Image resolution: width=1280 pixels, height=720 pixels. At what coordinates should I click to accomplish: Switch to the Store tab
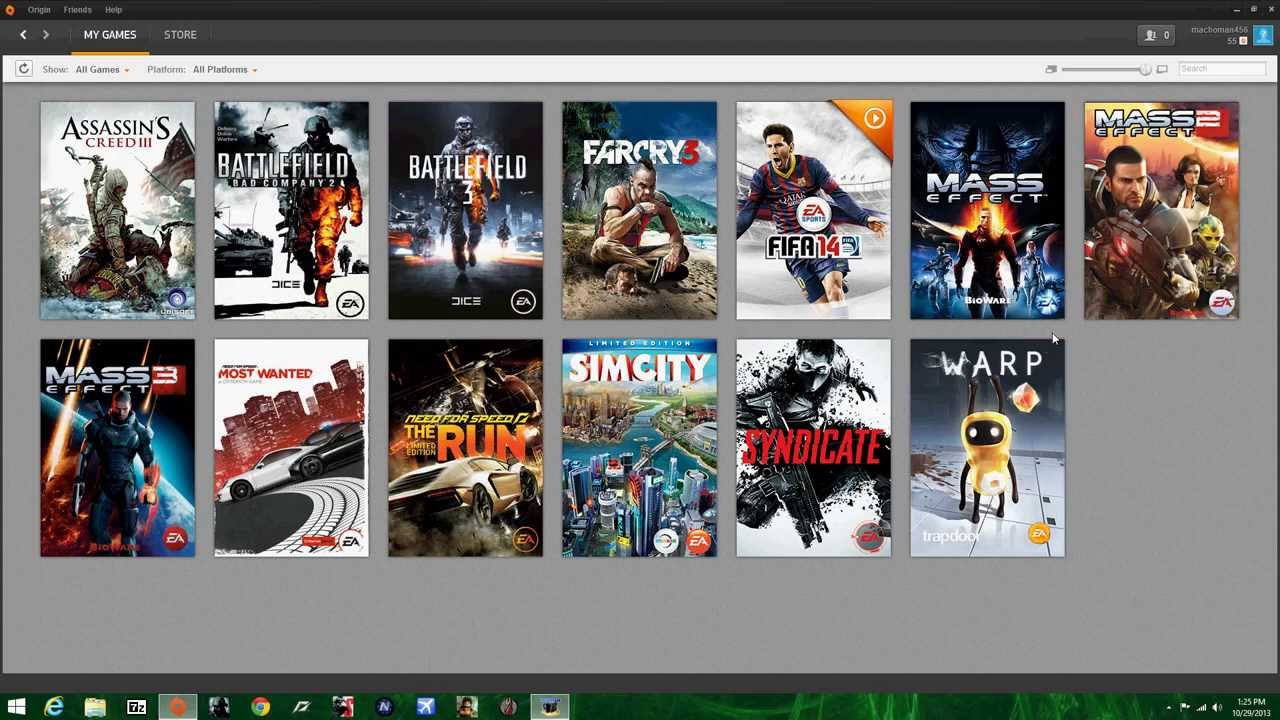coord(180,35)
